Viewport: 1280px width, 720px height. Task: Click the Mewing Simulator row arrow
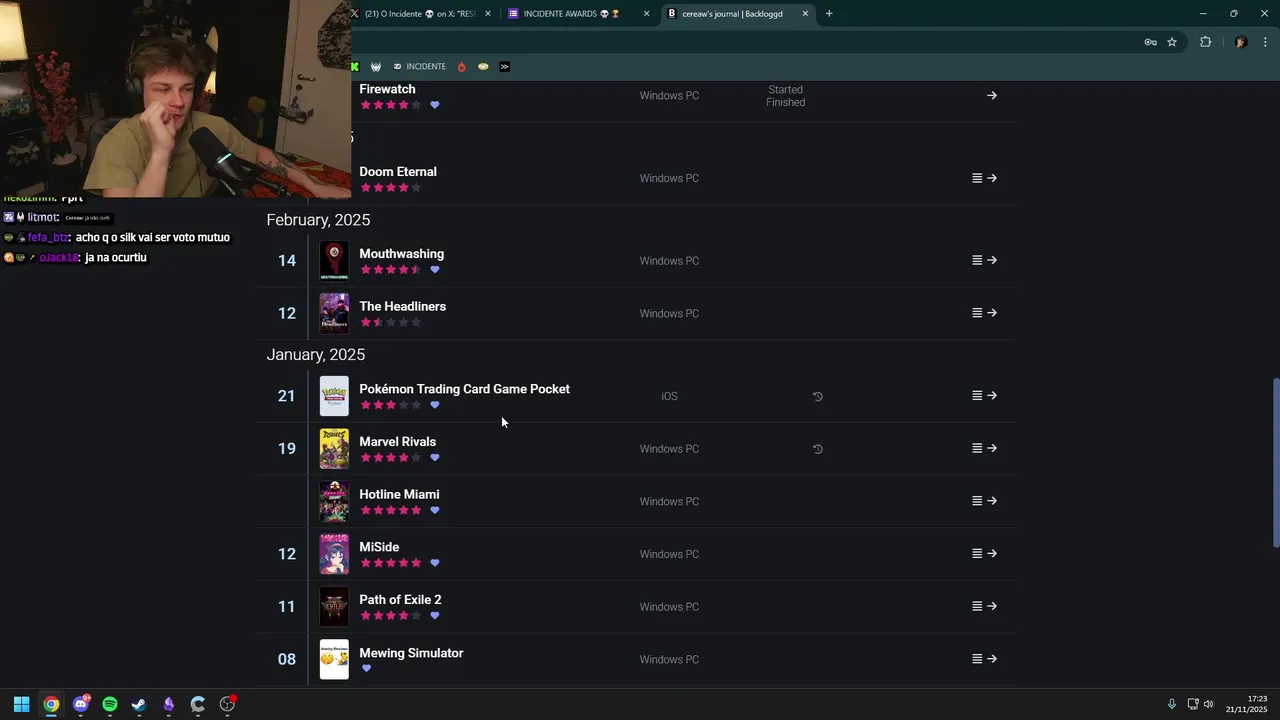[992, 659]
